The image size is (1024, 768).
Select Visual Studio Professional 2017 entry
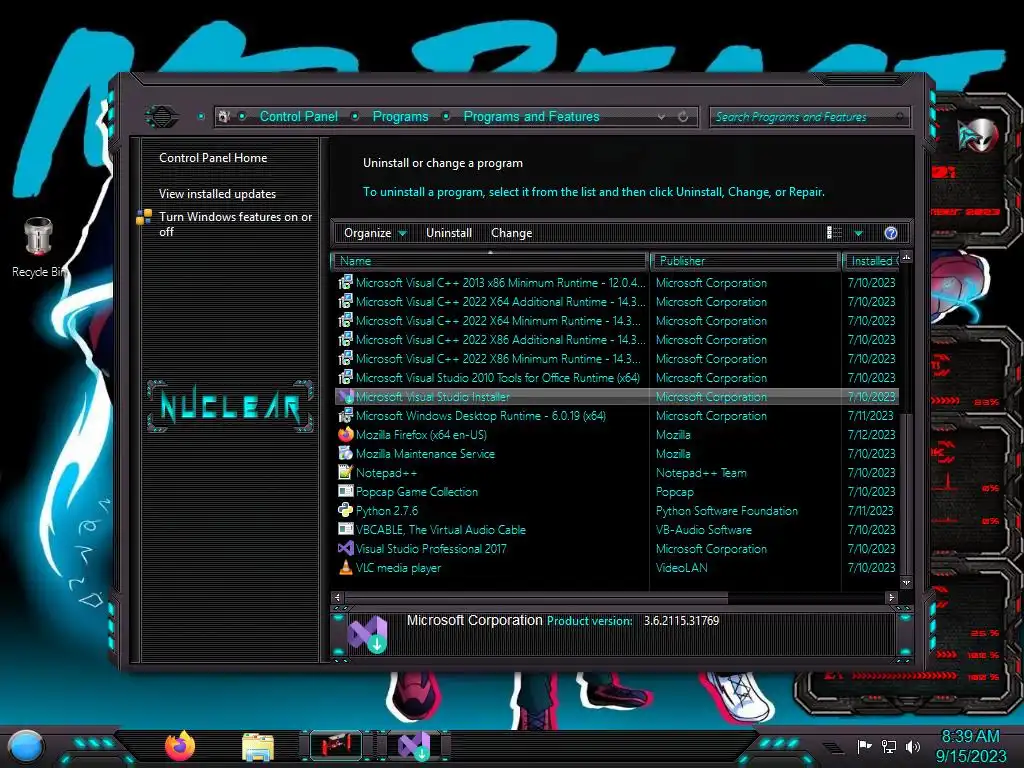618,549
